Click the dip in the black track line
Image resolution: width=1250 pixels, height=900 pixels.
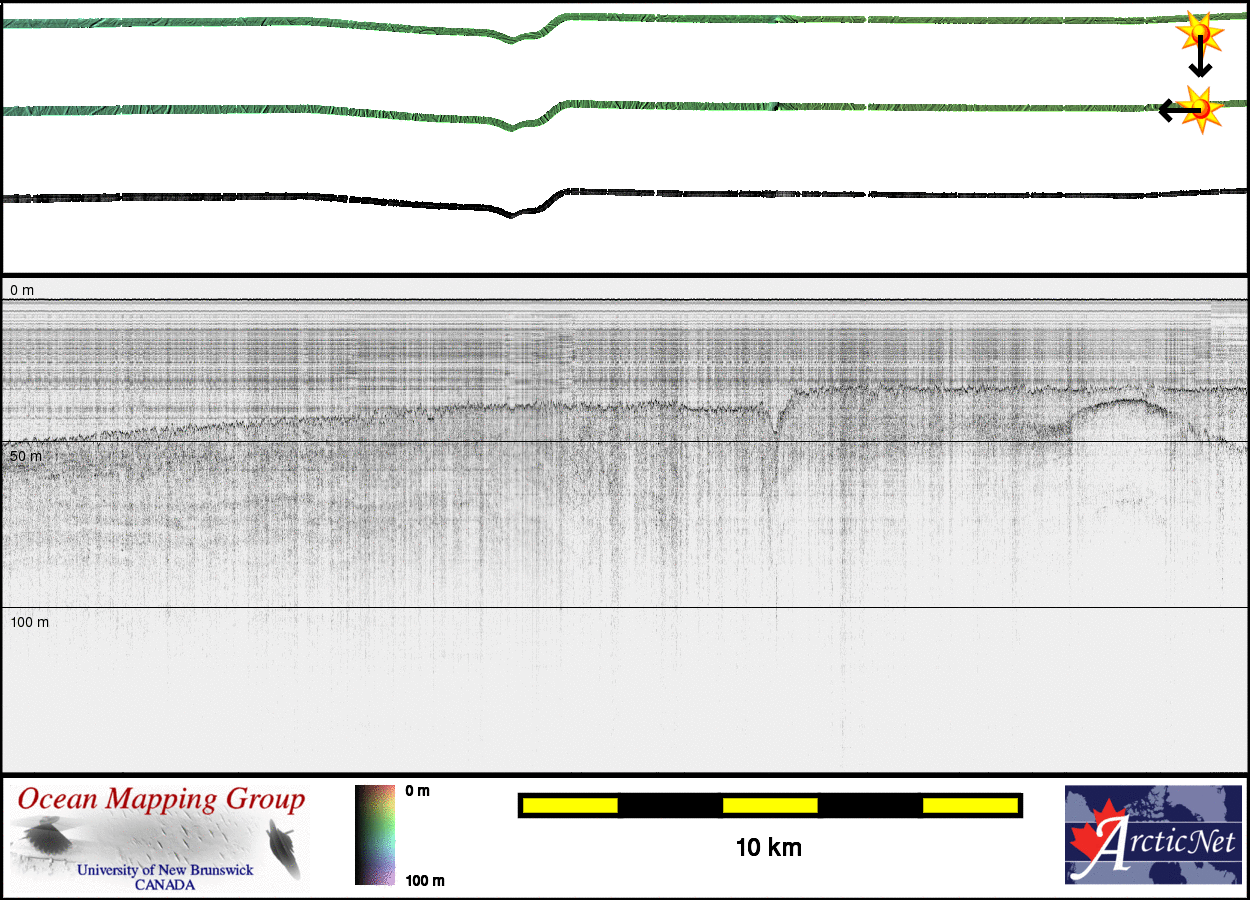[512, 212]
